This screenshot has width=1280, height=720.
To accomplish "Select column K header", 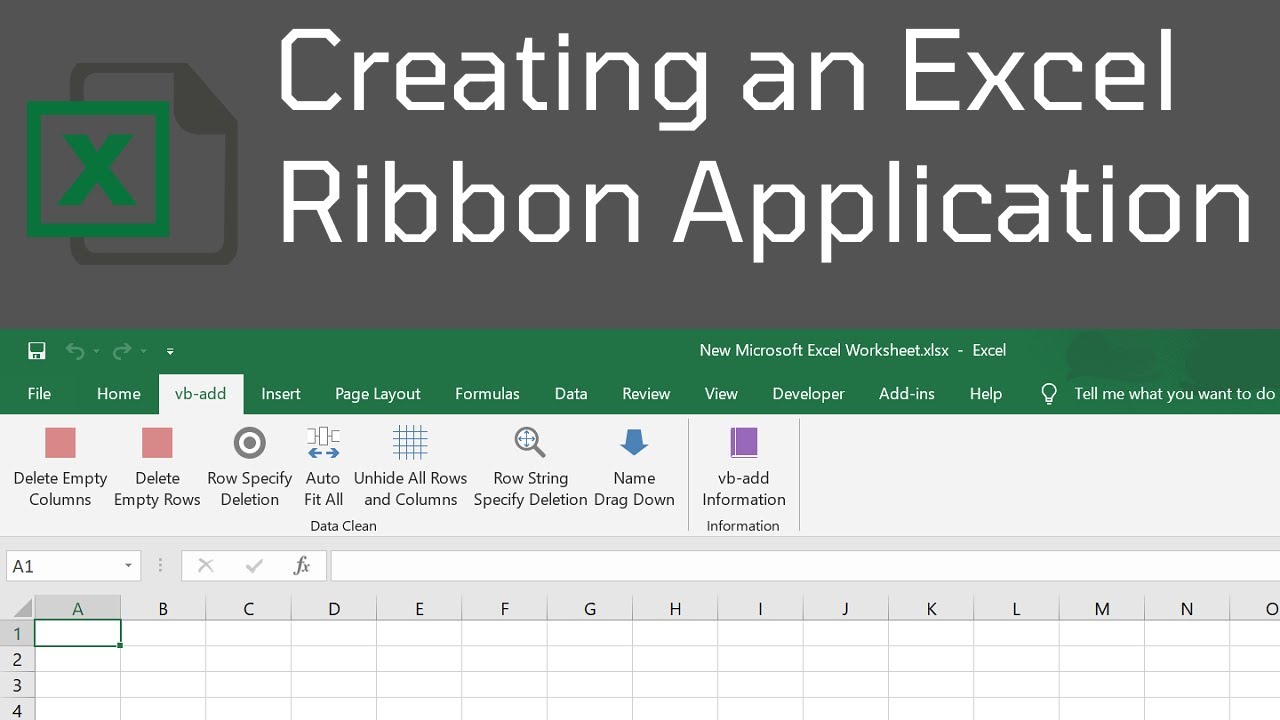I will (x=931, y=608).
